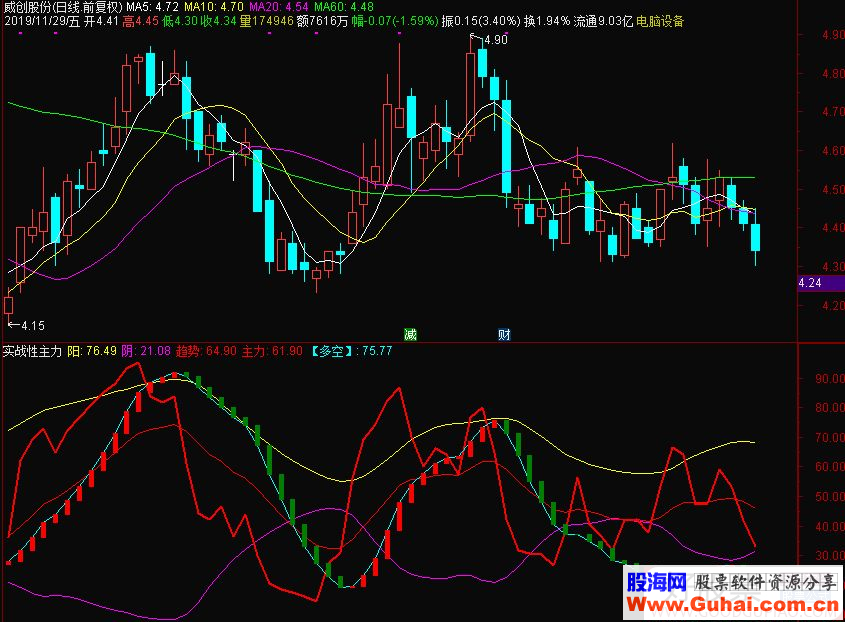This screenshot has width=845, height=622.
Task: Select the 趋势: 64.90 indicator value
Action: click(x=206, y=351)
